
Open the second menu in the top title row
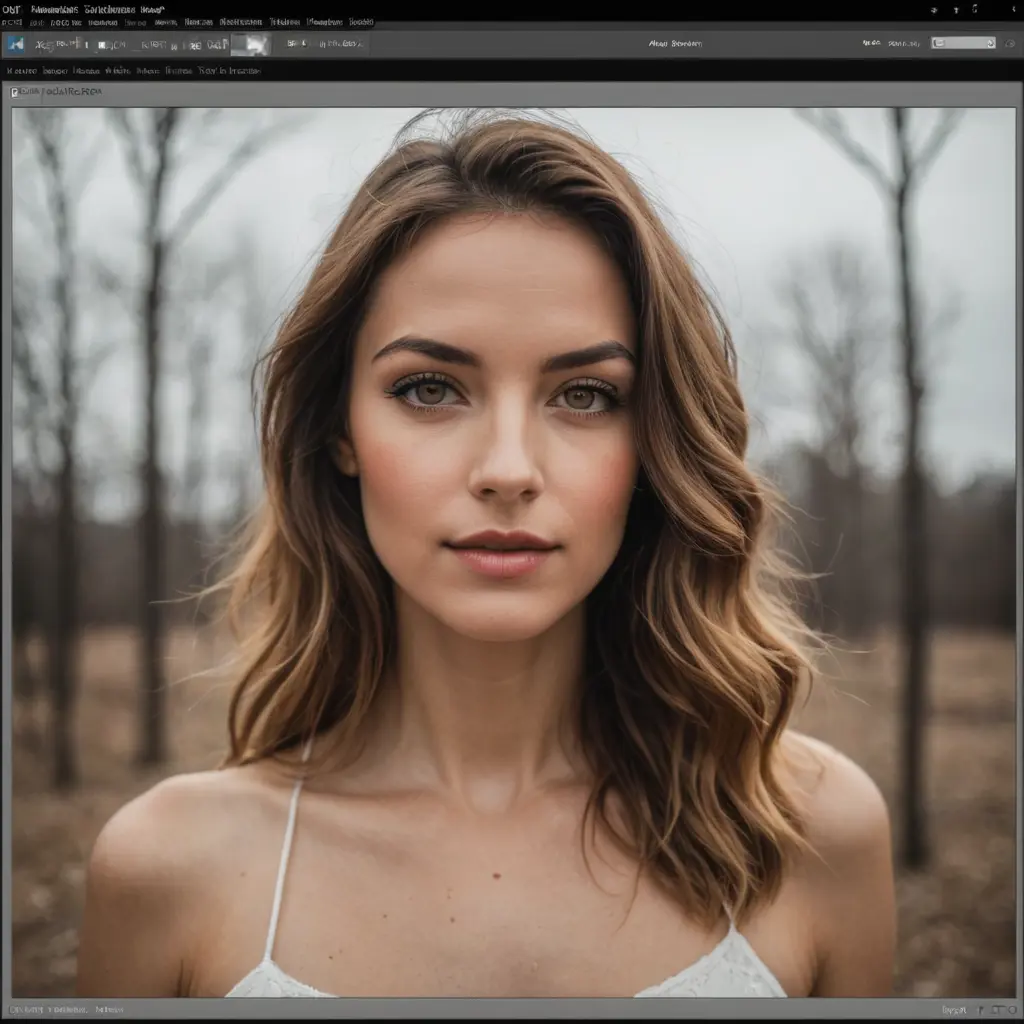pos(56,9)
